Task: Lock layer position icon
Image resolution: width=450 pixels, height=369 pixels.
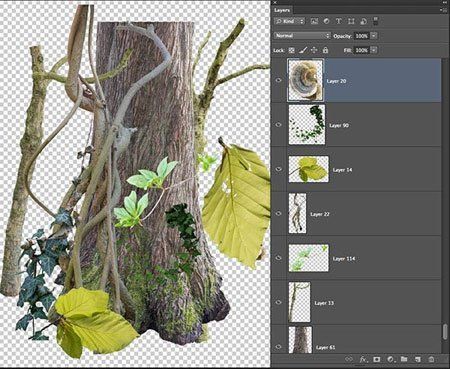Action: pyautogui.click(x=314, y=50)
